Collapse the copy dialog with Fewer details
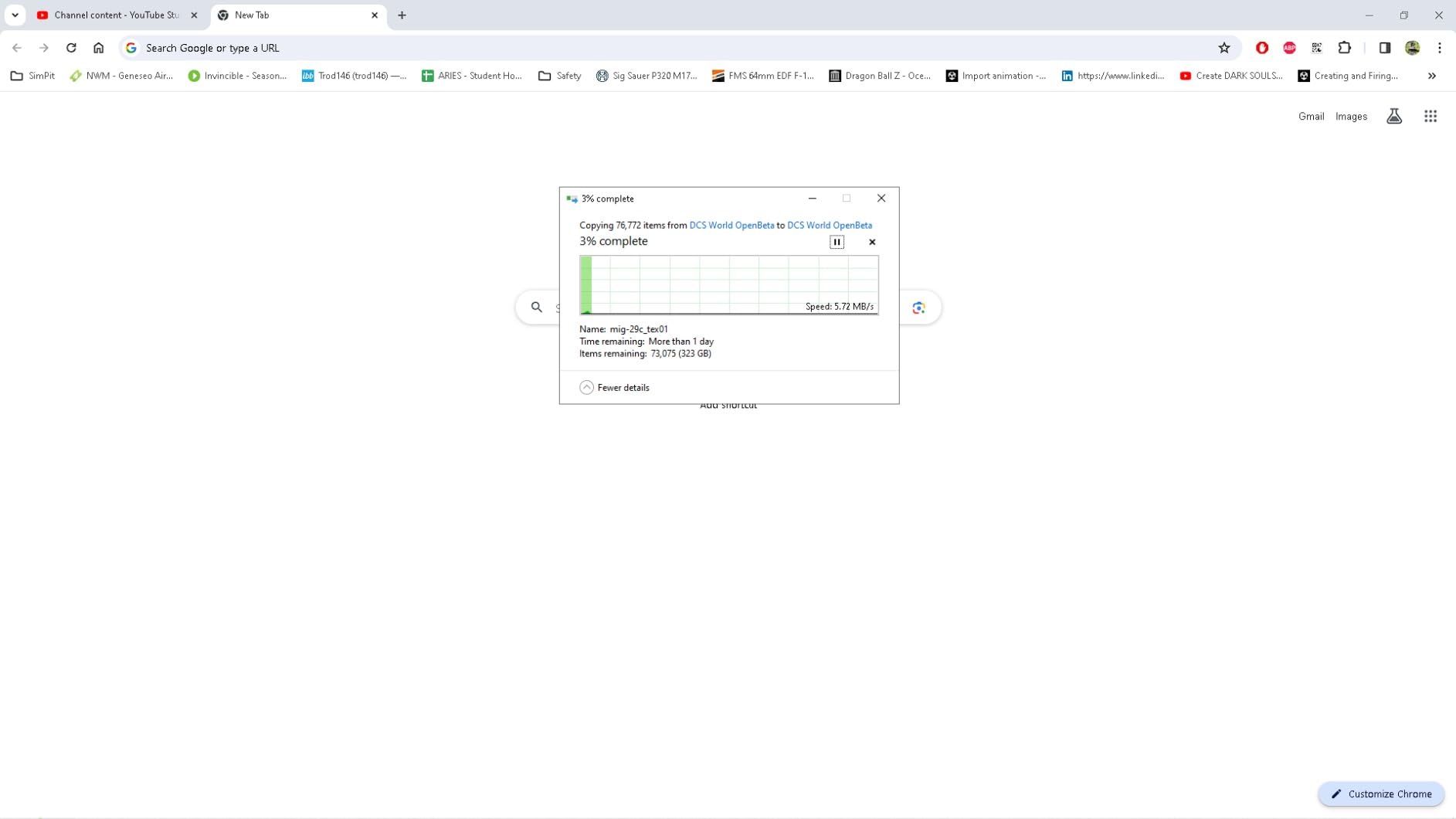 tap(615, 388)
